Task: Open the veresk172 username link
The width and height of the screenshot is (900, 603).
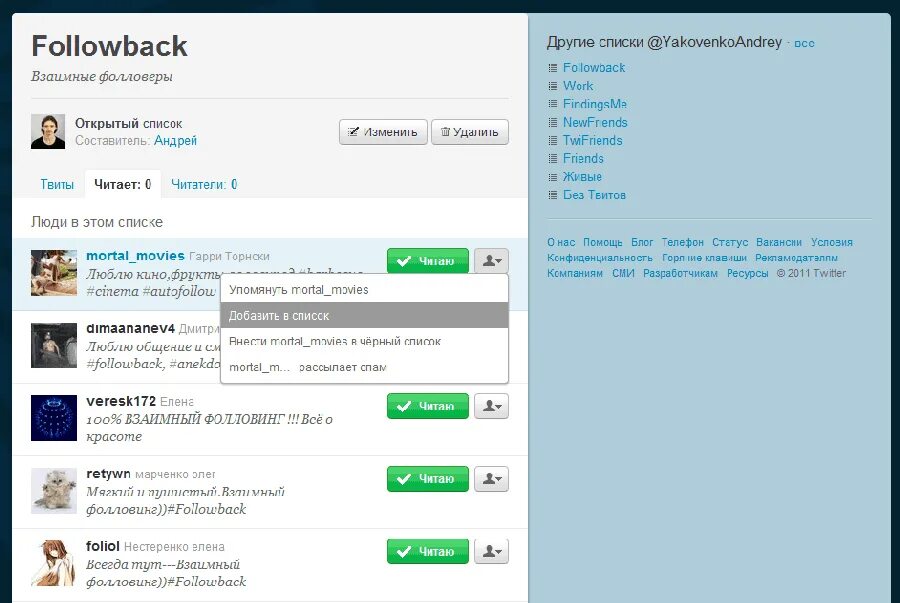Action: pos(121,401)
